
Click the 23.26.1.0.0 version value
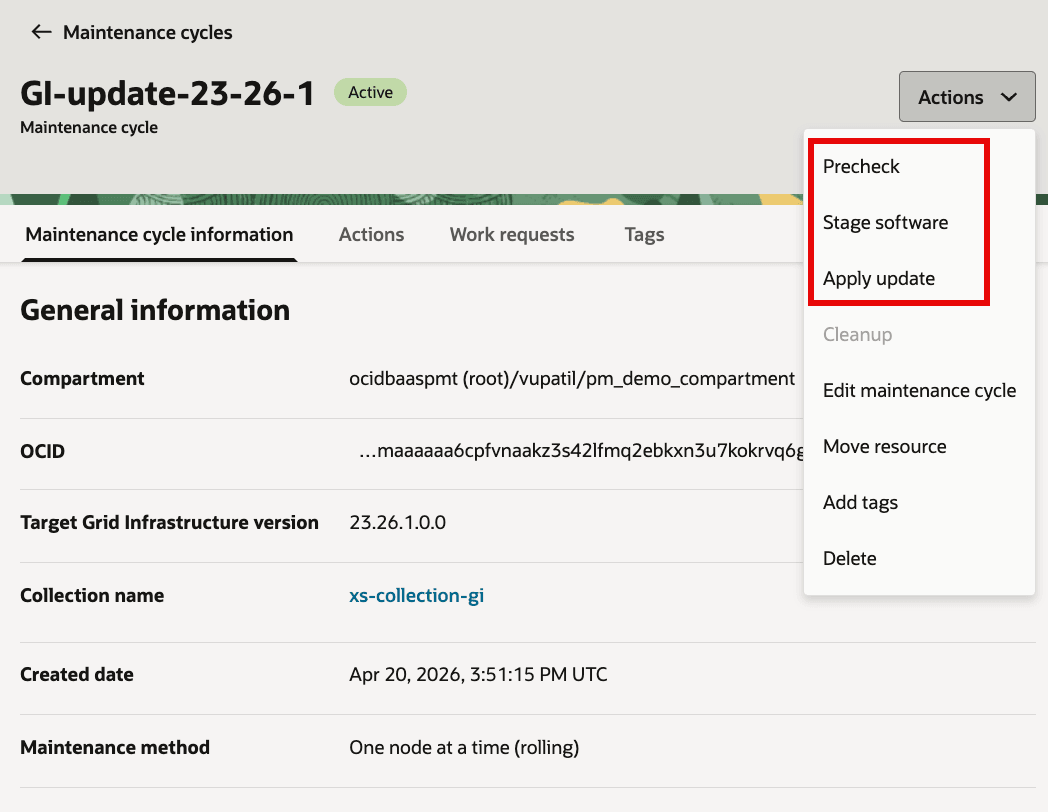point(397,523)
